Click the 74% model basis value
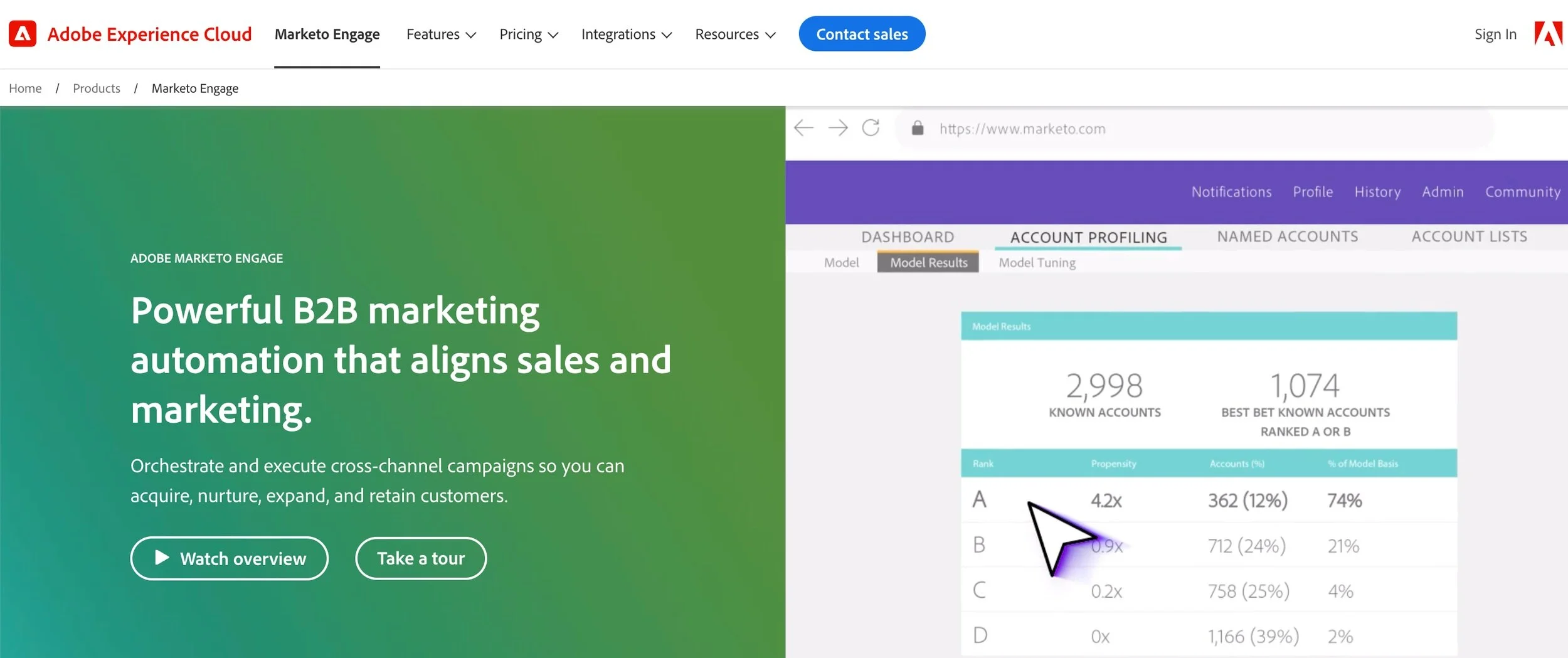 [1345, 501]
